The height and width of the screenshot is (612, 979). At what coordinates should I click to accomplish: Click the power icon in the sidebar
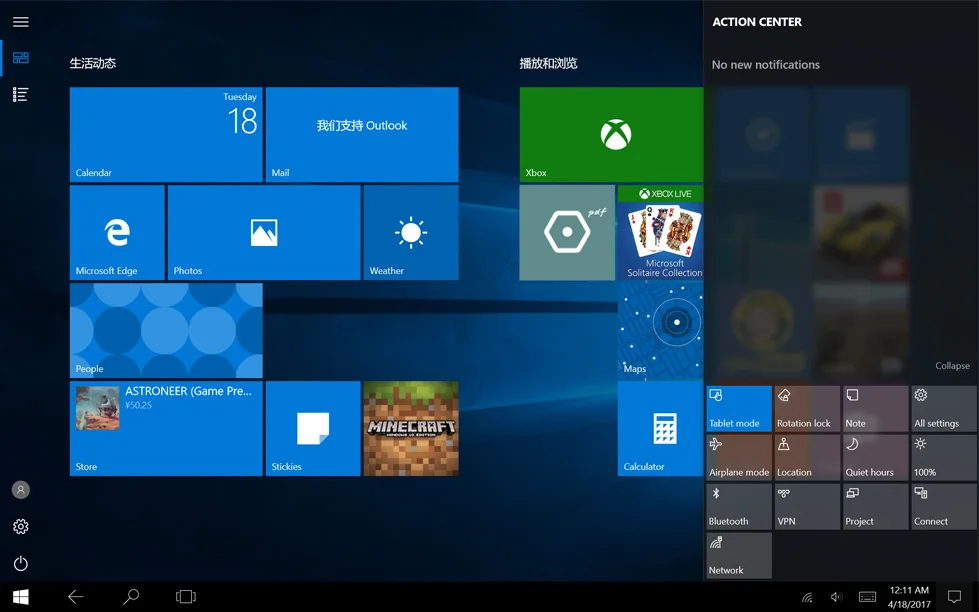[x=20, y=563]
